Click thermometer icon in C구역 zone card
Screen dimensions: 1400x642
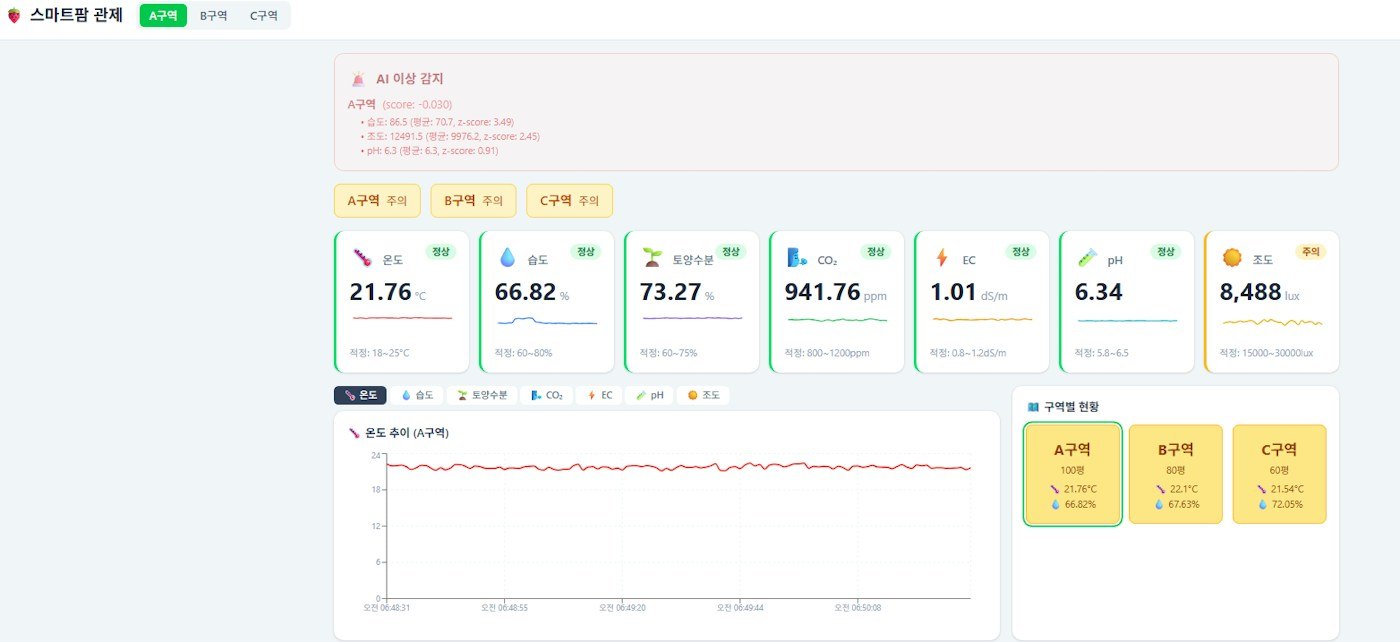click(1262, 489)
